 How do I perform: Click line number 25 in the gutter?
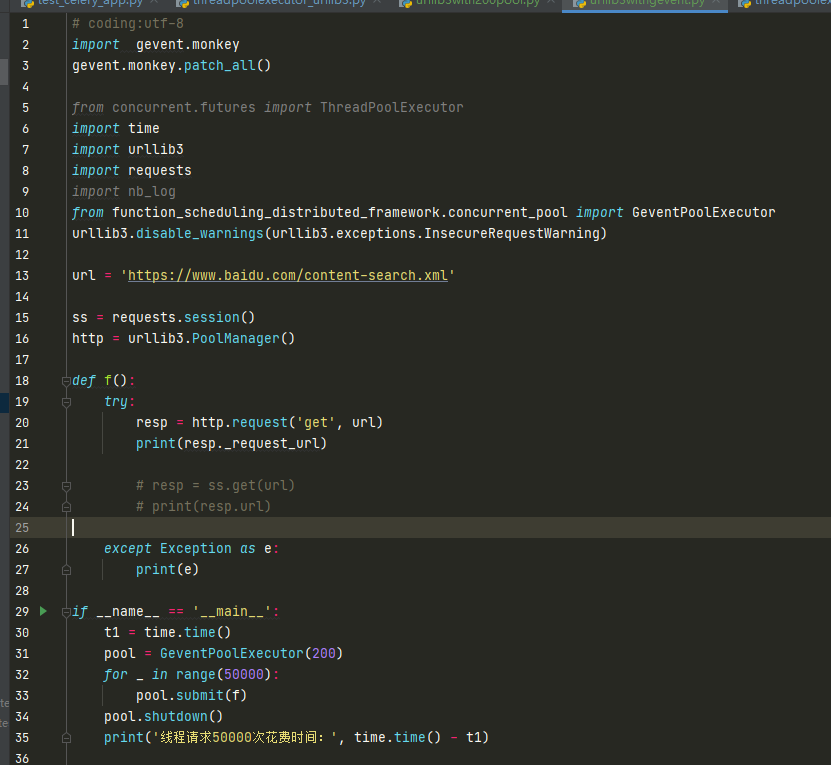pos(22,527)
